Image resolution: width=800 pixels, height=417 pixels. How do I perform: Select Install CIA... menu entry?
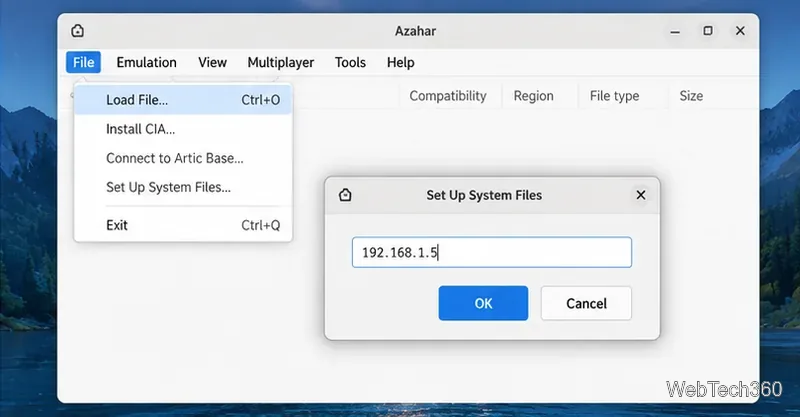pyautogui.click(x=183, y=129)
